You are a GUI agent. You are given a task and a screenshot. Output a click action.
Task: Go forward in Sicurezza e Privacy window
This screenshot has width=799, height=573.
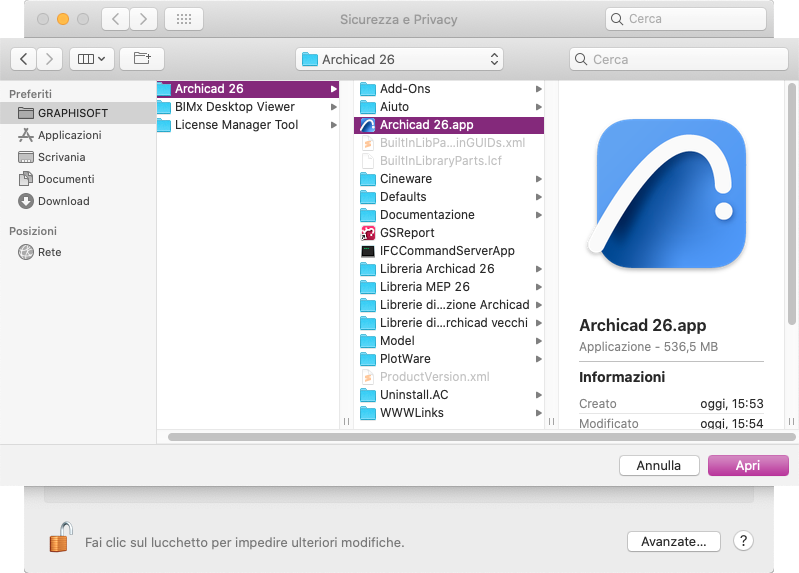143,19
